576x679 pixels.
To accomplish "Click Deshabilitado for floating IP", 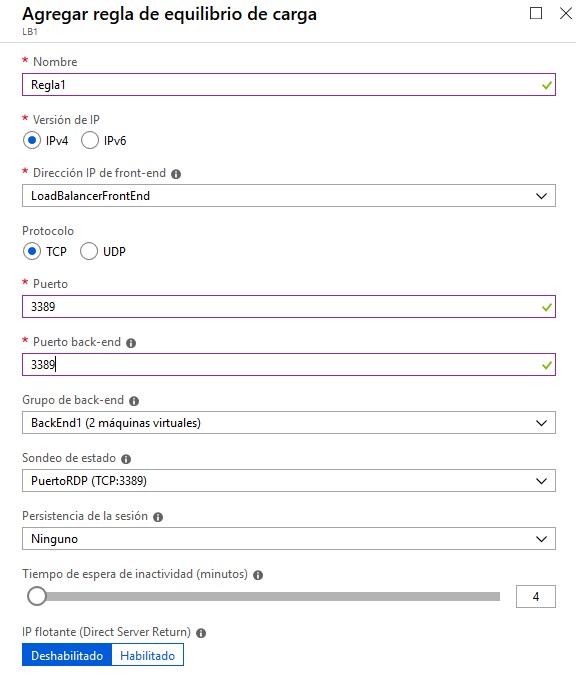I will [x=67, y=655].
